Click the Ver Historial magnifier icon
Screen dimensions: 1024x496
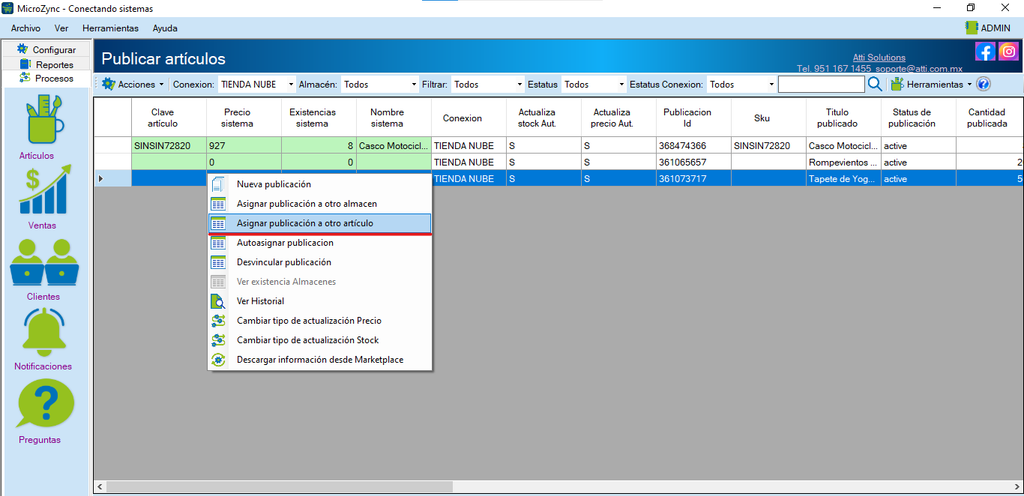218,302
